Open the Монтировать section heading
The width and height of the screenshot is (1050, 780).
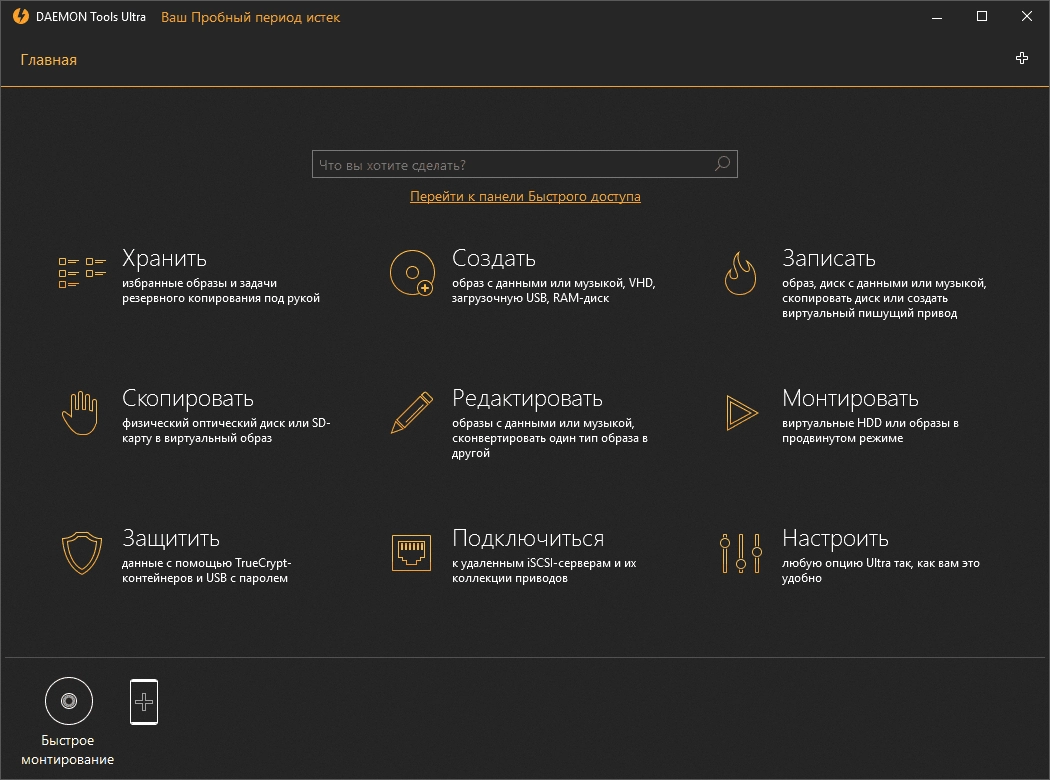850,399
